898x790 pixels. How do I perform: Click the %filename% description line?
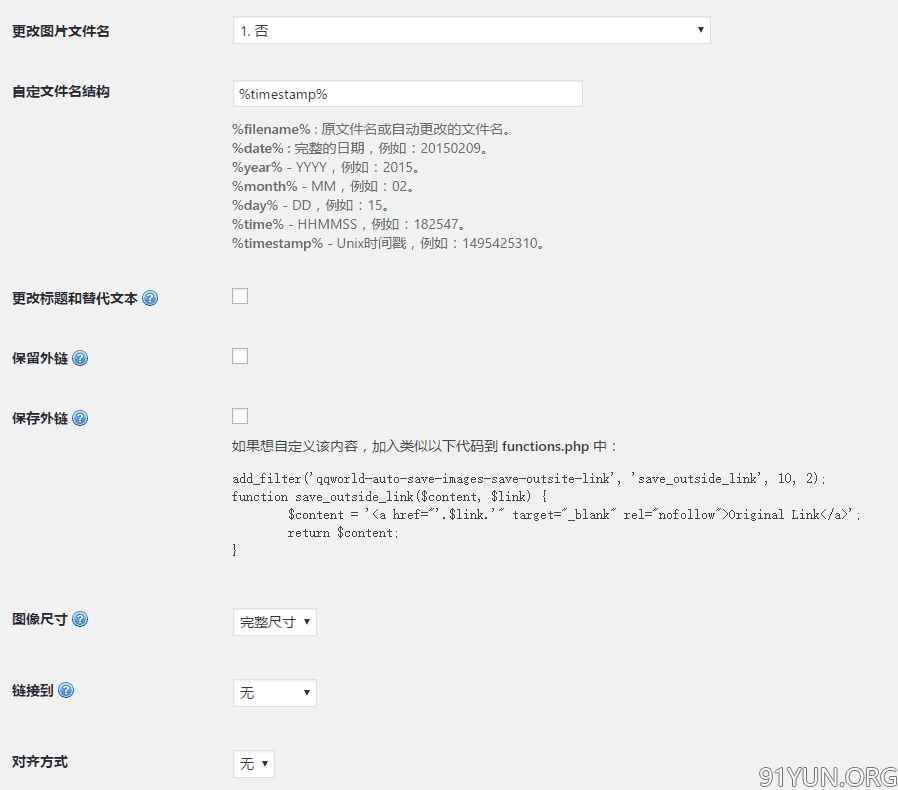pyautogui.click(x=371, y=129)
